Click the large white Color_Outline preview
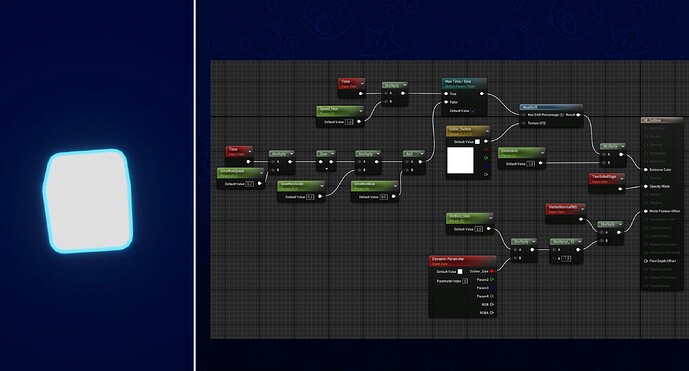The image size is (689, 371). coord(460,160)
